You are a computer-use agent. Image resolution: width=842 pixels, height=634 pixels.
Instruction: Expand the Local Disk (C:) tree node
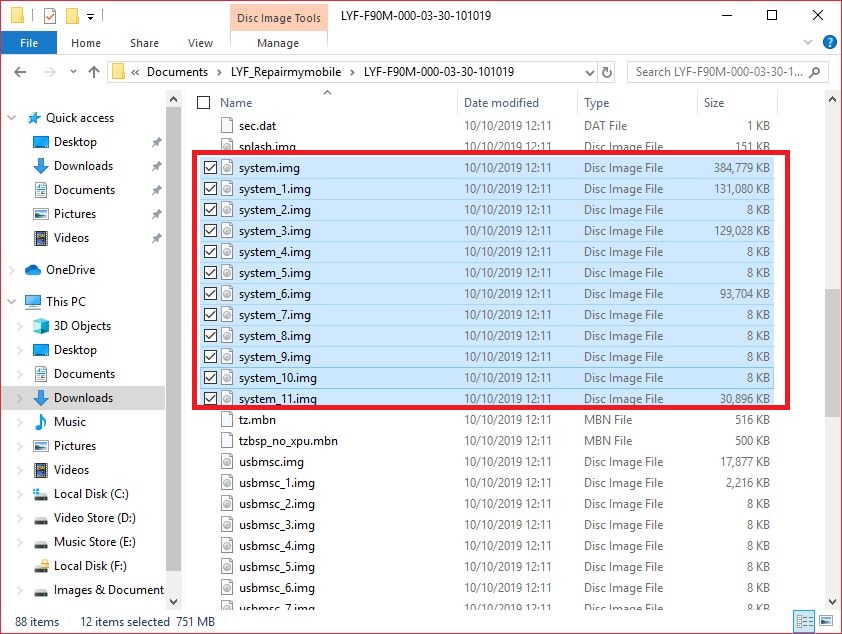20,494
